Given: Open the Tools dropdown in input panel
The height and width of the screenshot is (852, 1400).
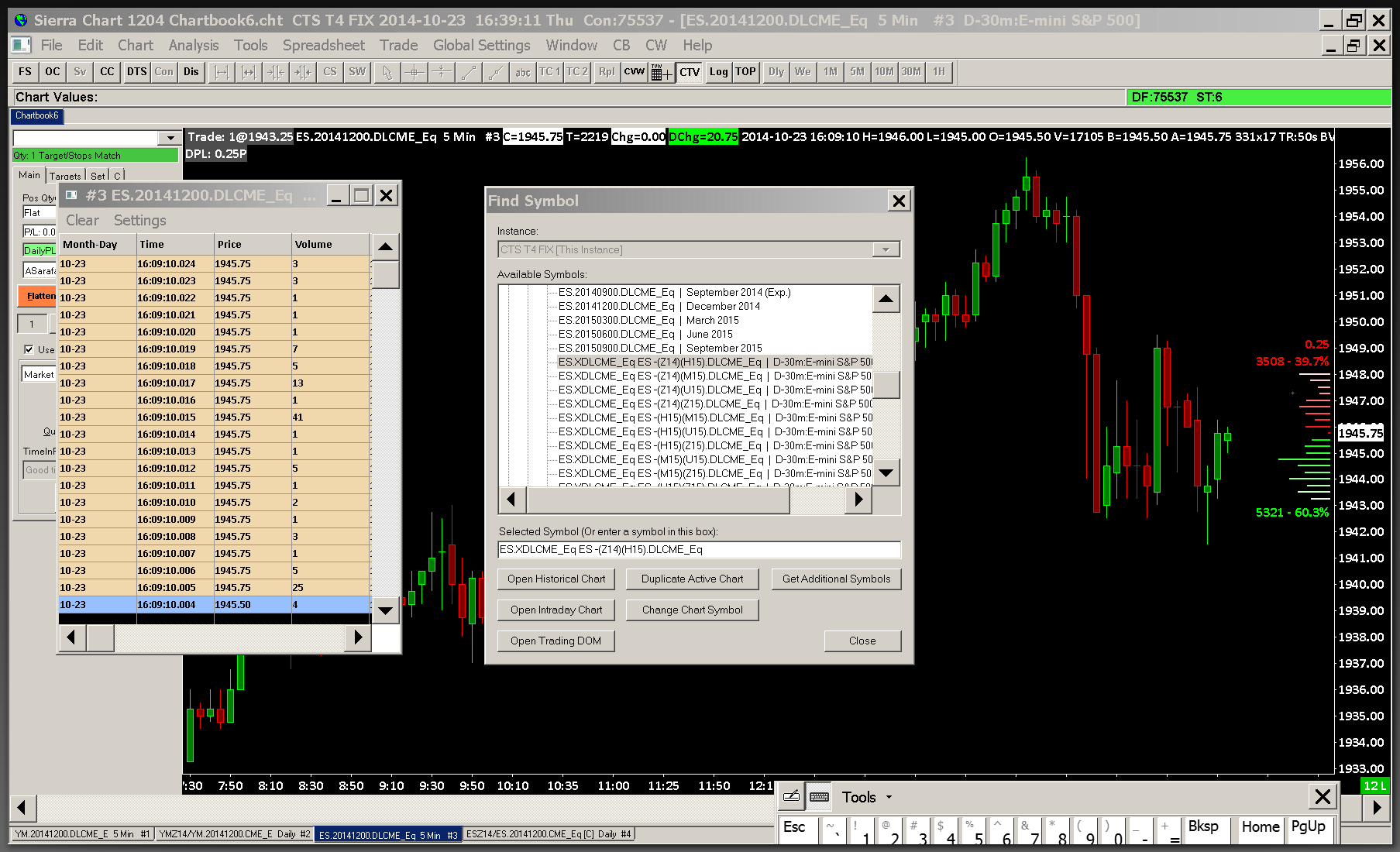Looking at the screenshot, I should [x=867, y=797].
